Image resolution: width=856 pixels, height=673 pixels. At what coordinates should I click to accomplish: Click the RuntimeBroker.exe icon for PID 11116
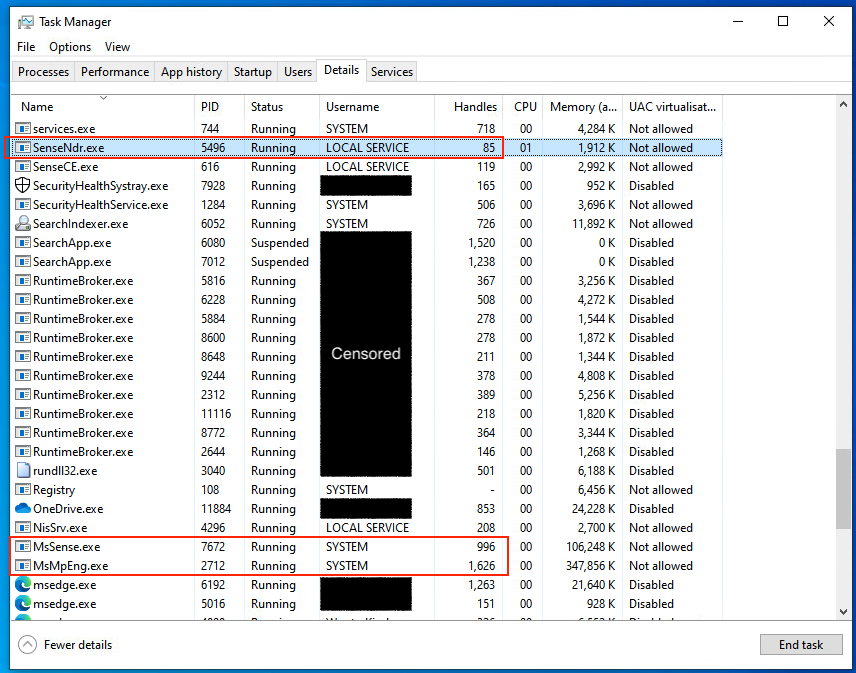click(x=23, y=414)
